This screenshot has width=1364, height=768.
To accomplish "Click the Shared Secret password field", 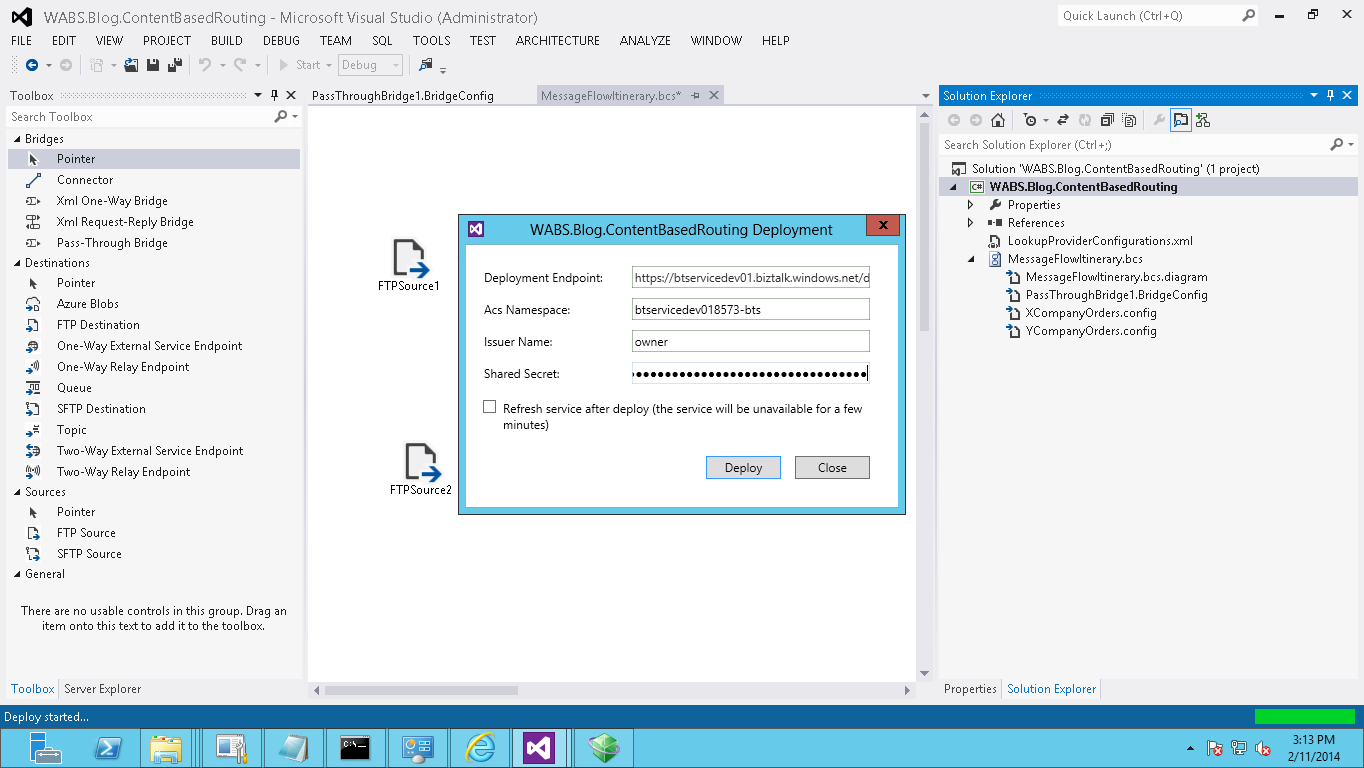I will [x=751, y=373].
